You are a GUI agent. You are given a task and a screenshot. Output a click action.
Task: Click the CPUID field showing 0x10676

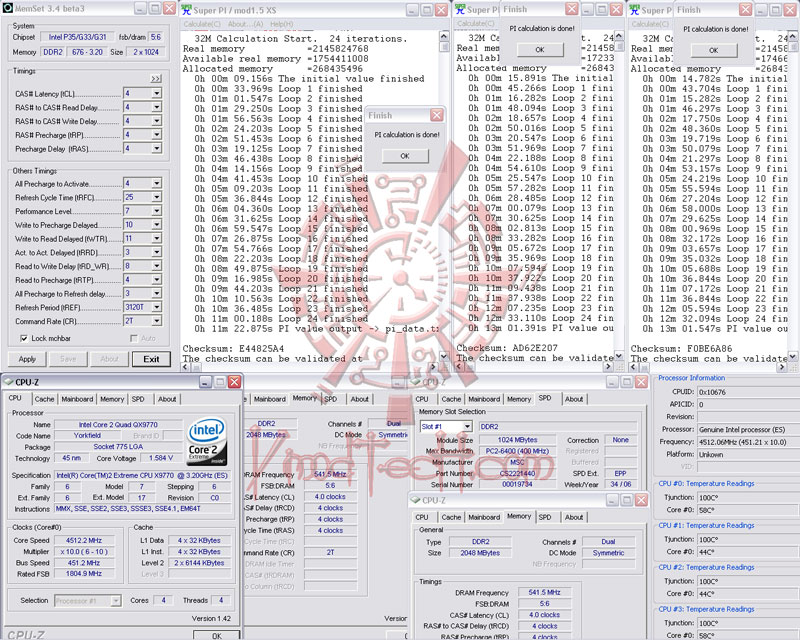pos(748,392)
